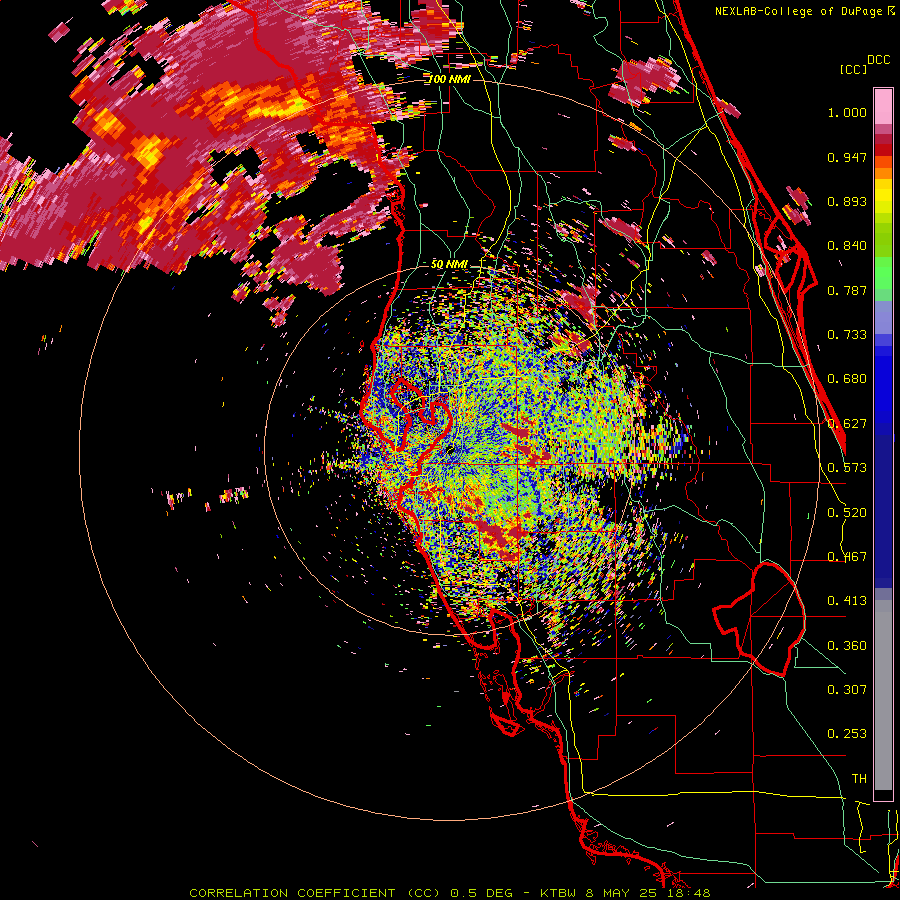Image resolution: width=900 pixels, height=900 pixels.
Task: Click the [CC] units label
Action: pyautogui.click(x=853, y=69)
